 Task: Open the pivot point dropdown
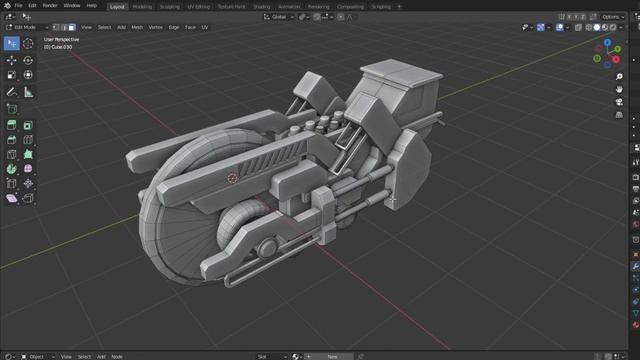click(x=304, y=17)
